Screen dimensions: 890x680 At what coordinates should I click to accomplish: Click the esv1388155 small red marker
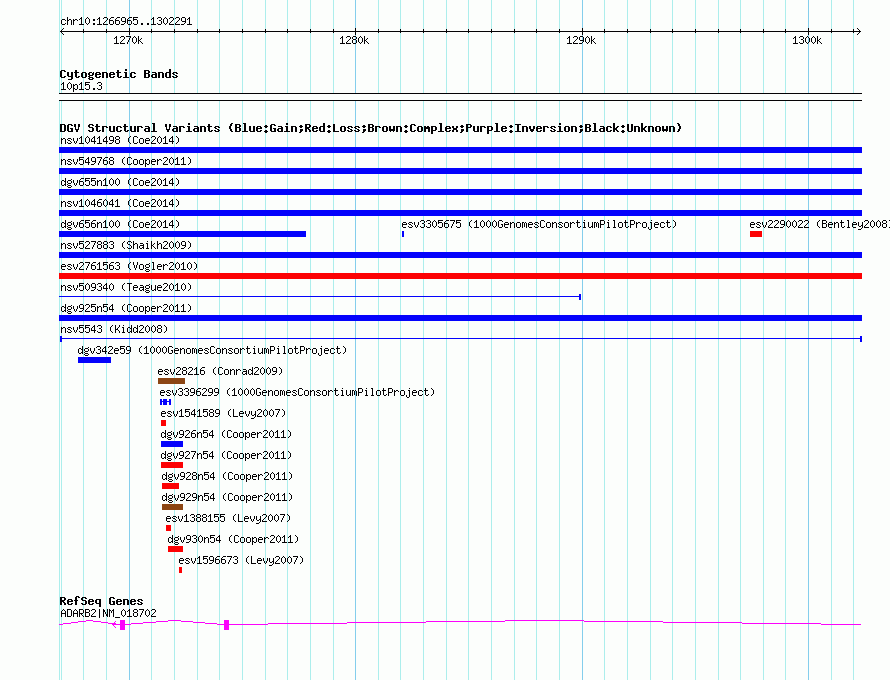[169, 528]
